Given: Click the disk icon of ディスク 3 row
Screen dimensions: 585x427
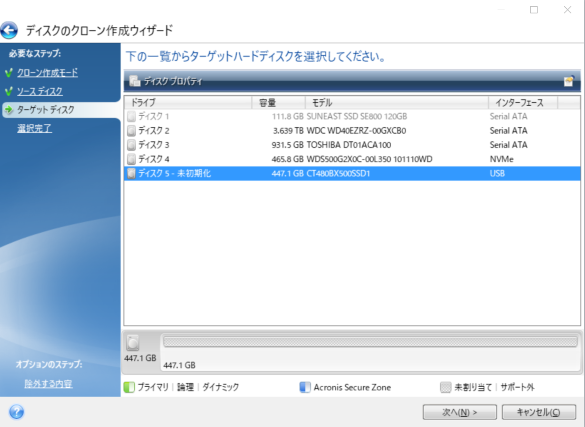Looking at the screenshot, I should [x=131, y=145].
